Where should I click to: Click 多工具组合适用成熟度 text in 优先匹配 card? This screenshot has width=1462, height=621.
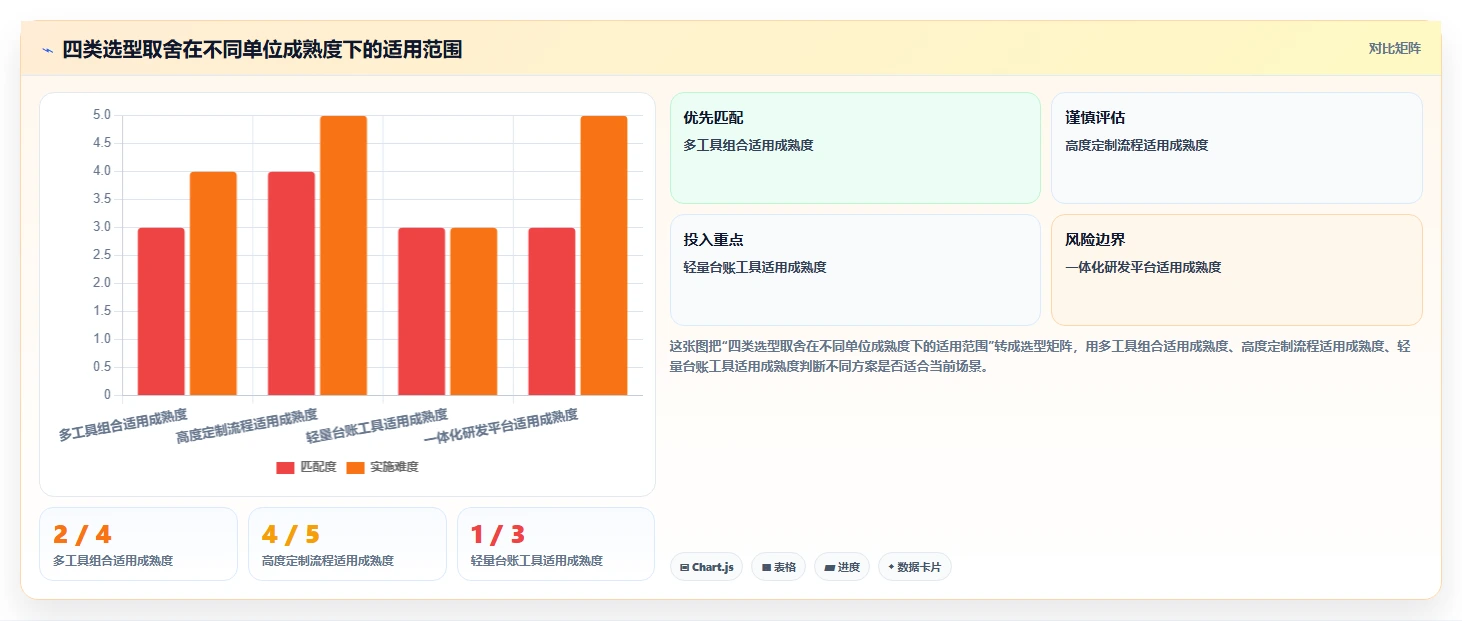tap(748, 145)
